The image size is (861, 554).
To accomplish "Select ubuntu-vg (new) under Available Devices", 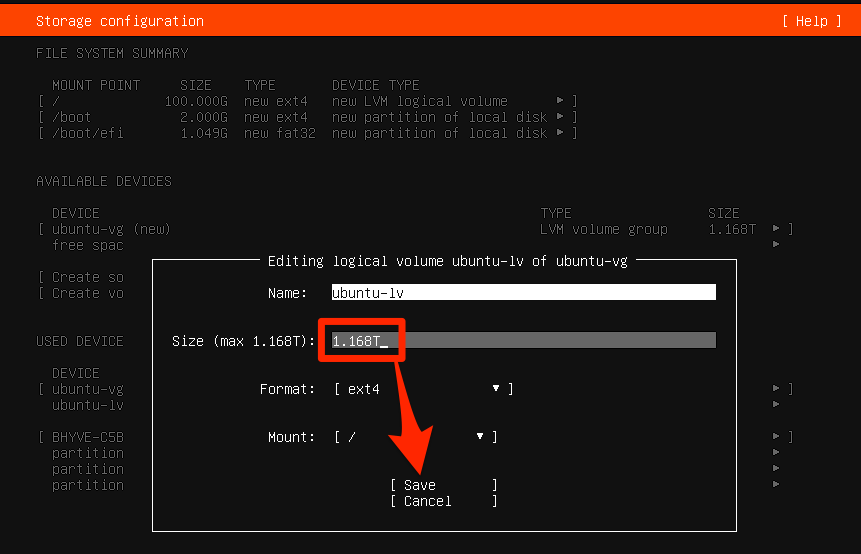I will point(111,229).
